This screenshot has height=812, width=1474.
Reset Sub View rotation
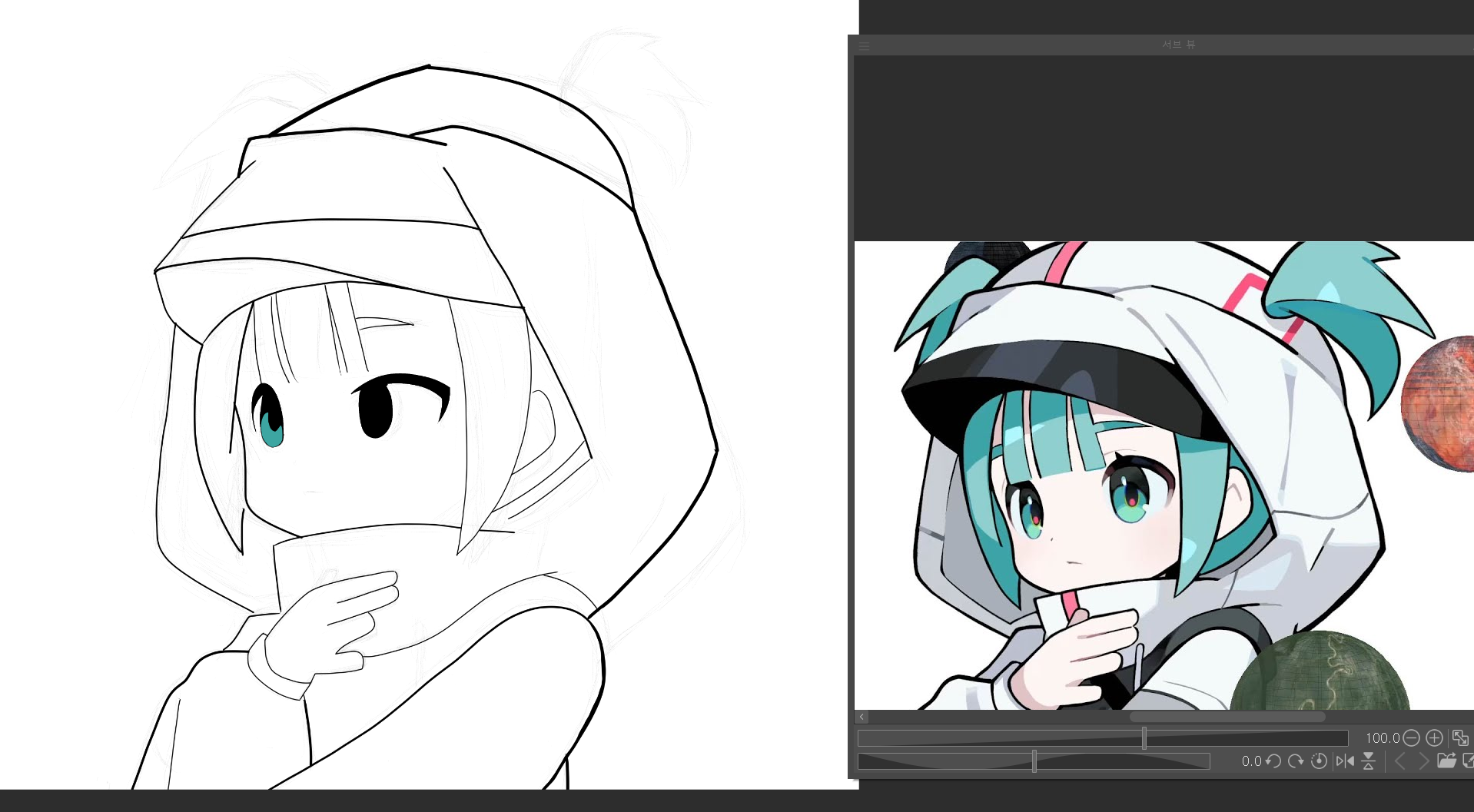pyautogui.click(x=1319, y=761)
